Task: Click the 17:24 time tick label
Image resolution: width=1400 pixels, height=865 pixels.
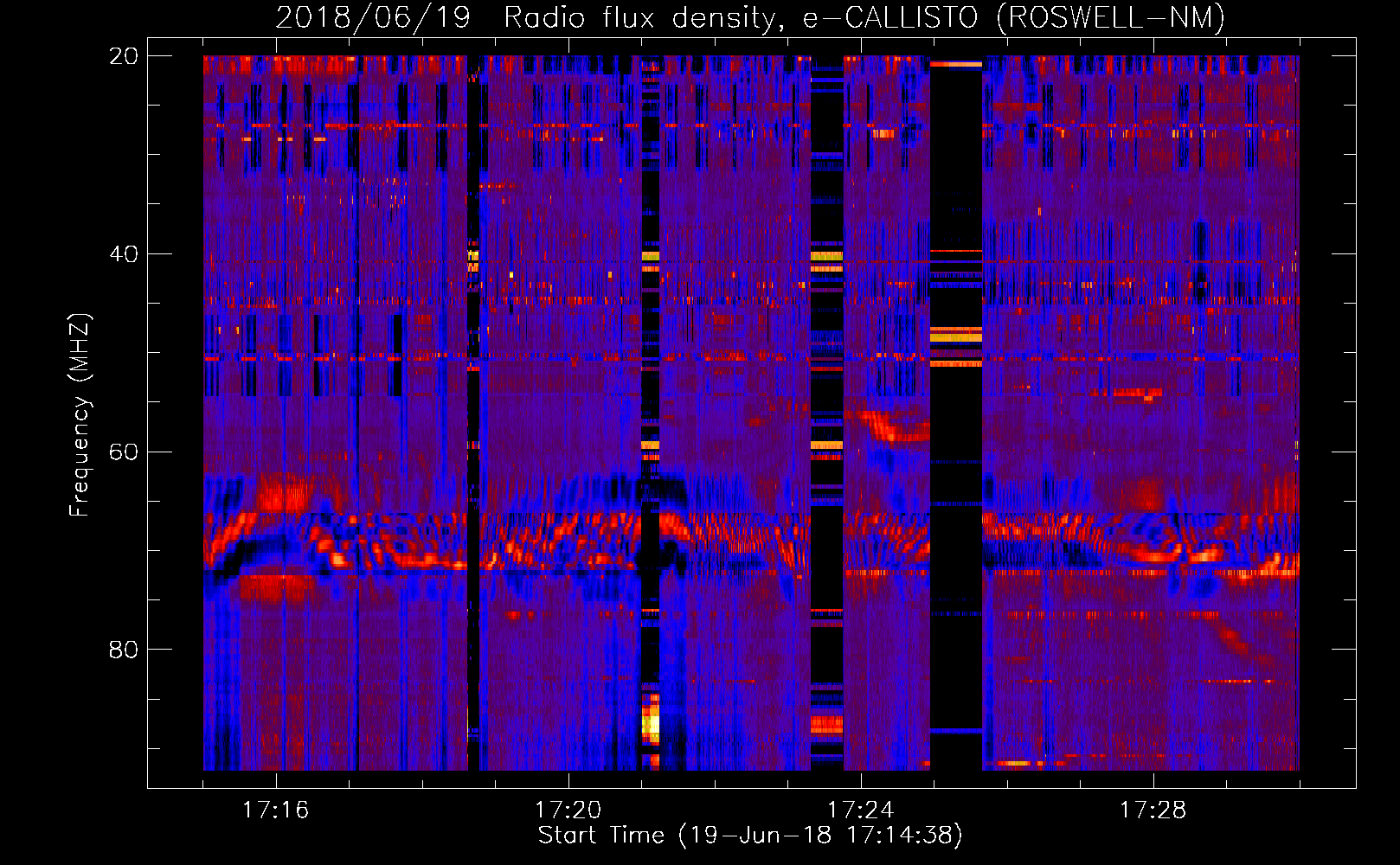Action: pos(860,811)
